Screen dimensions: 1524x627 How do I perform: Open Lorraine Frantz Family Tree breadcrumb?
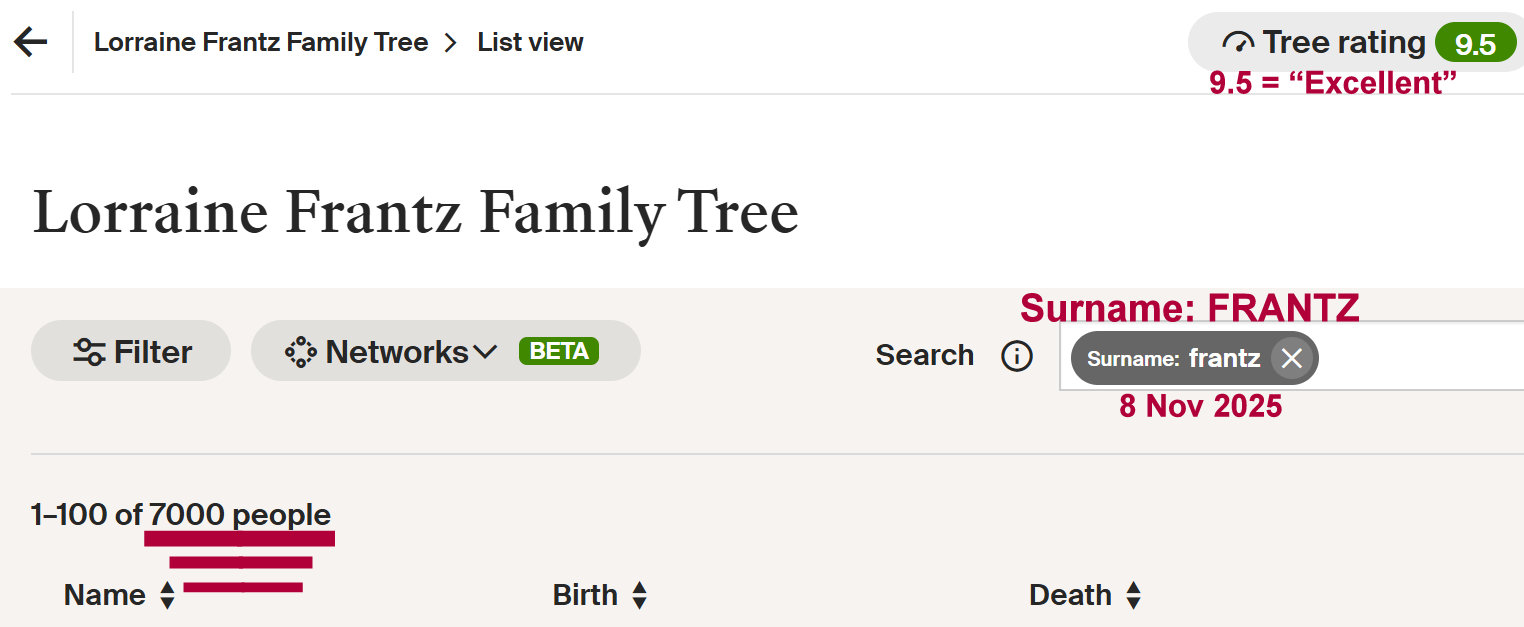(x=261, y=42)
